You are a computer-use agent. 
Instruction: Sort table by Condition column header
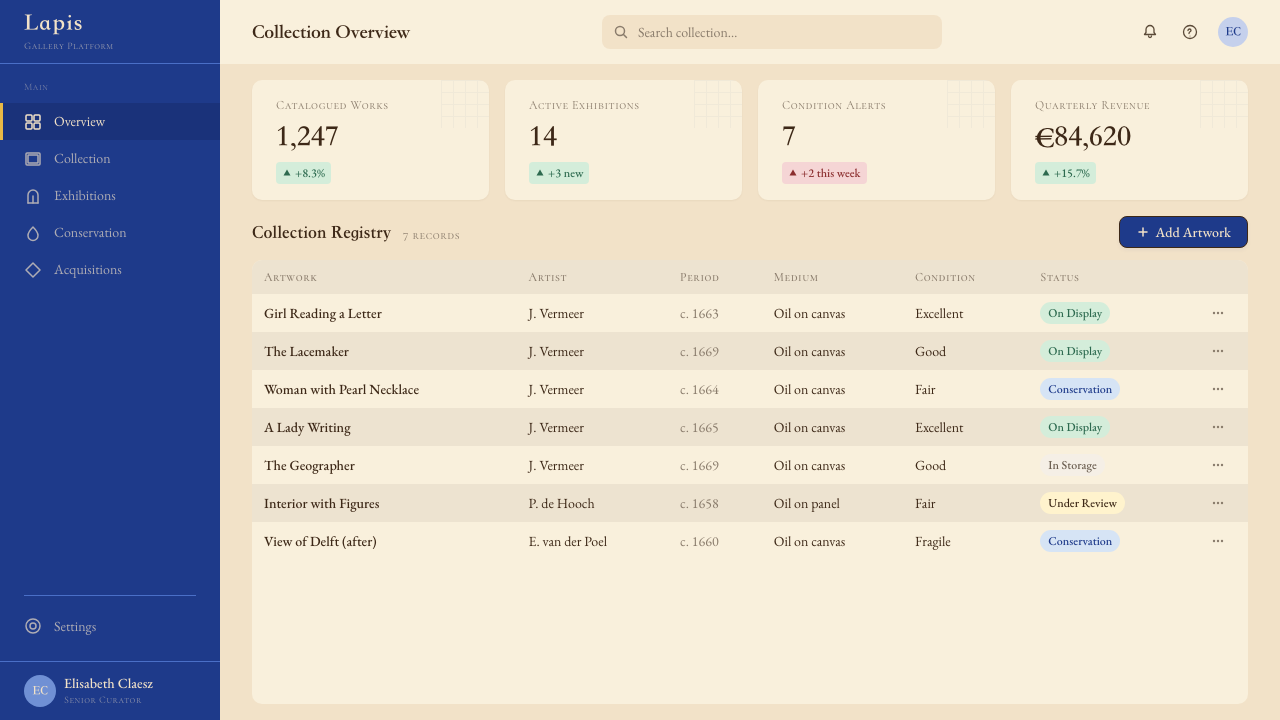click(x=944, y=277)
